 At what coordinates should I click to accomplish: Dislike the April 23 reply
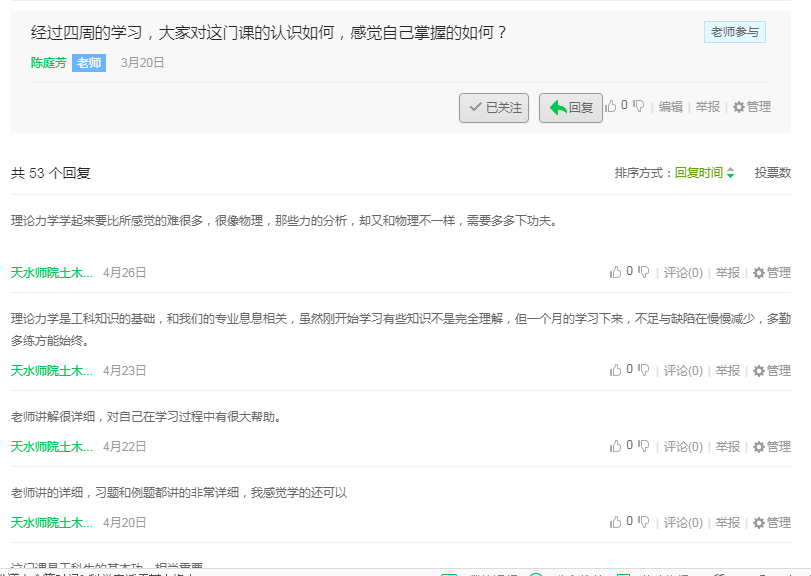coord(643,370)
